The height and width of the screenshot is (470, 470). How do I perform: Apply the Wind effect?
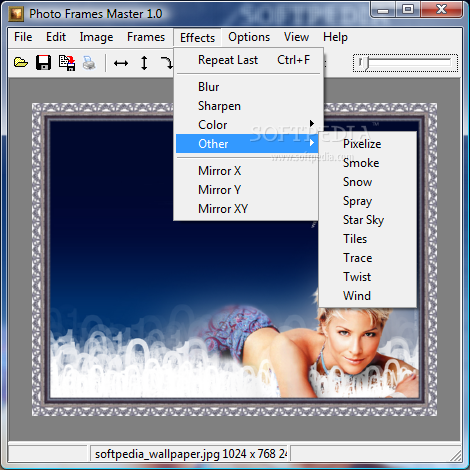point(368,296)
